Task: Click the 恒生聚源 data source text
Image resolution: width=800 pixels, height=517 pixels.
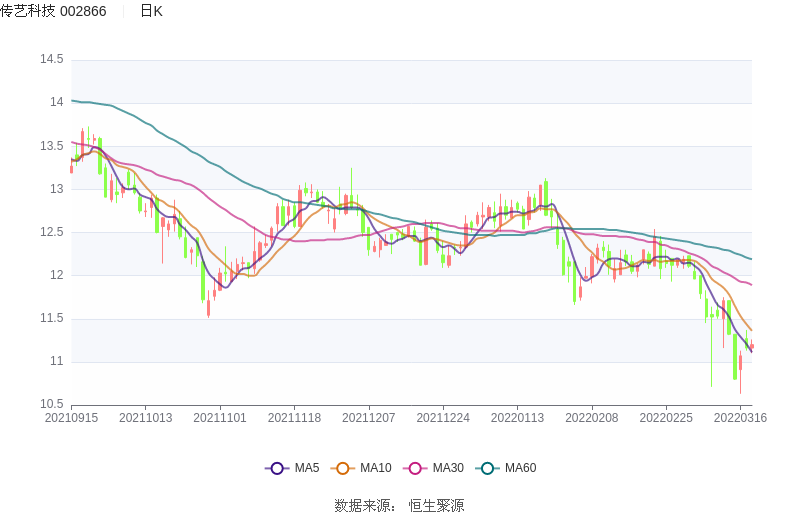Action: (436, 506)
